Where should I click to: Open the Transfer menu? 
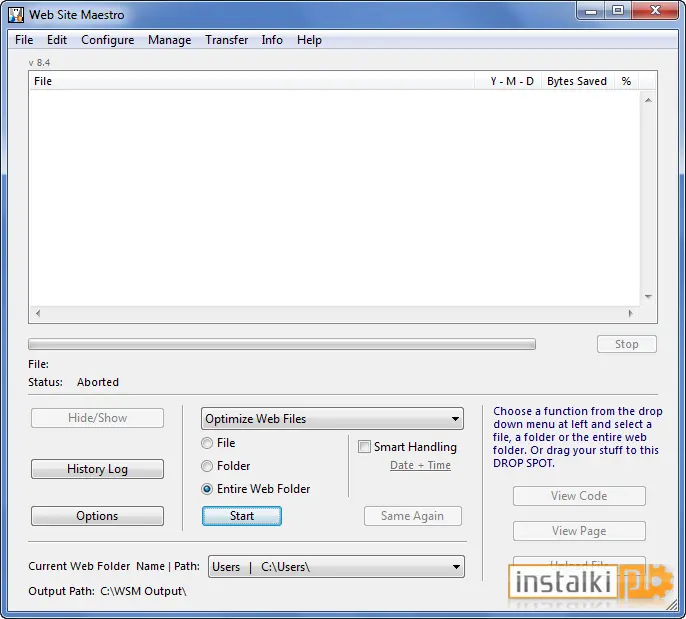227,40
